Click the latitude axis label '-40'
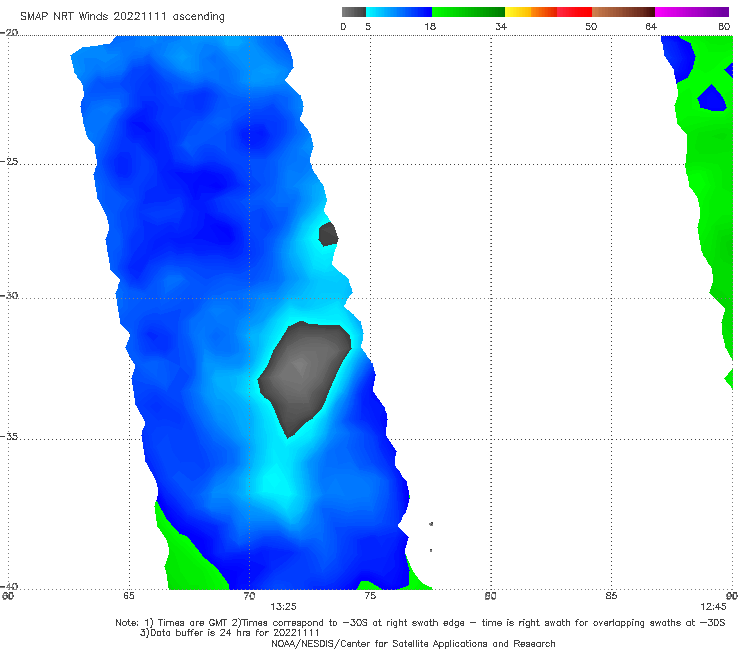The image size is (740, 650). click(x=9, y=586)
